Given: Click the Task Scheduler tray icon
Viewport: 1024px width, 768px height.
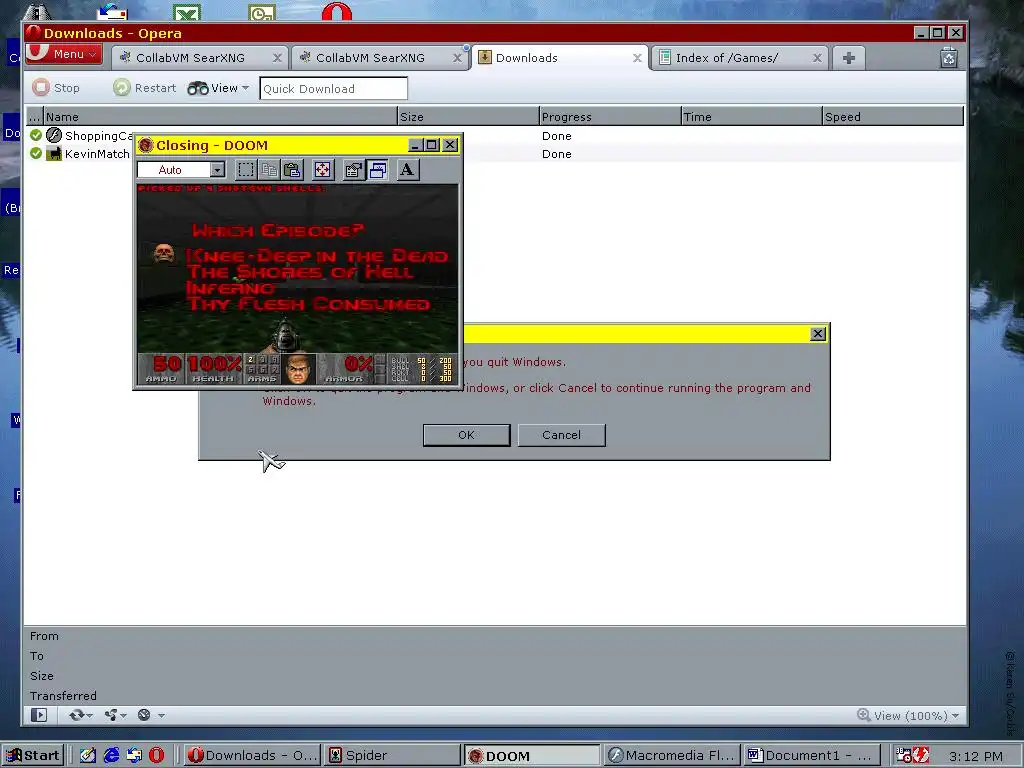Looking at the screenshot, I should pyautogui.click(x=904, y=756).
